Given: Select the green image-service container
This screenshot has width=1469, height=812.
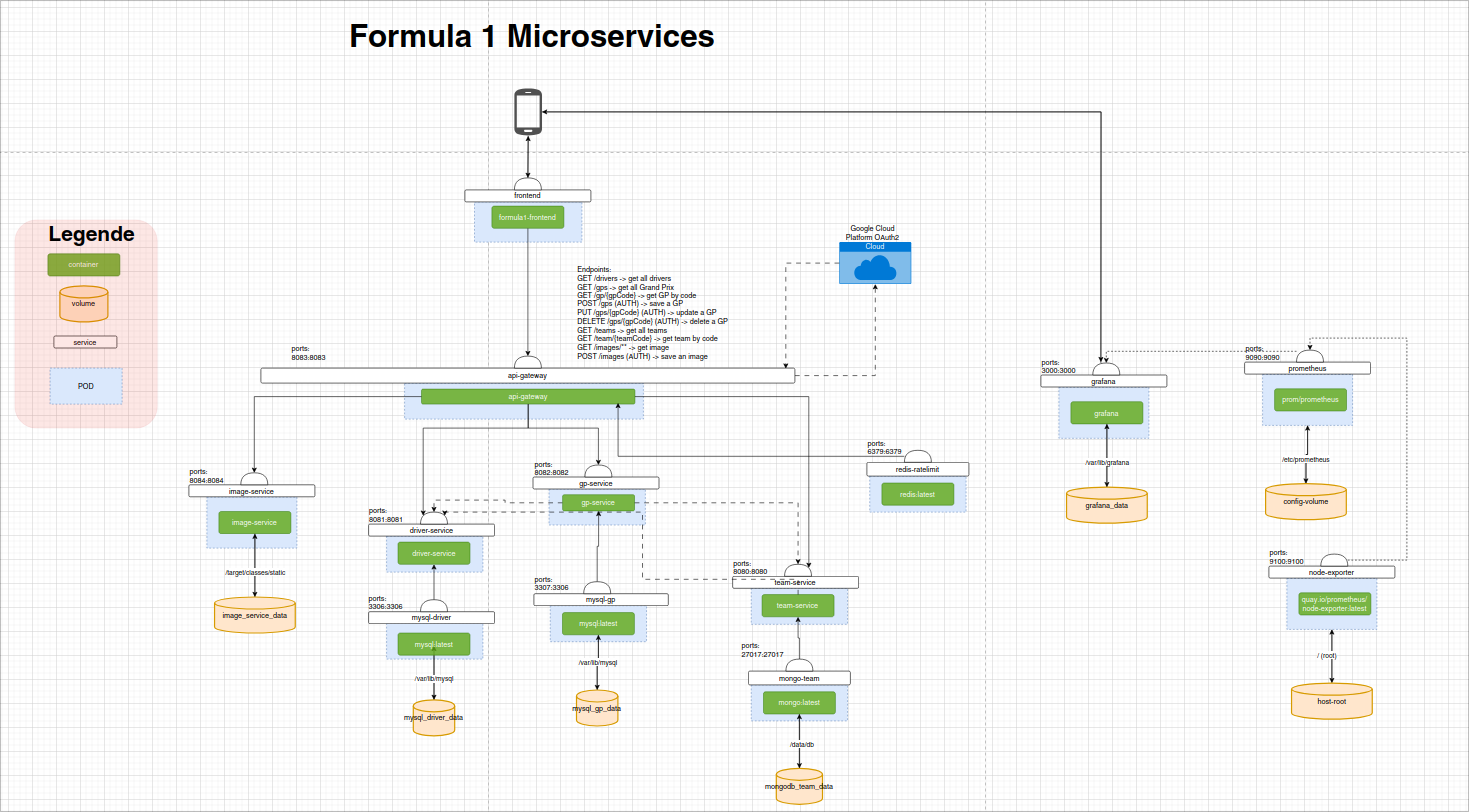Looking at the screenshot, I should [x=254, y=522].
